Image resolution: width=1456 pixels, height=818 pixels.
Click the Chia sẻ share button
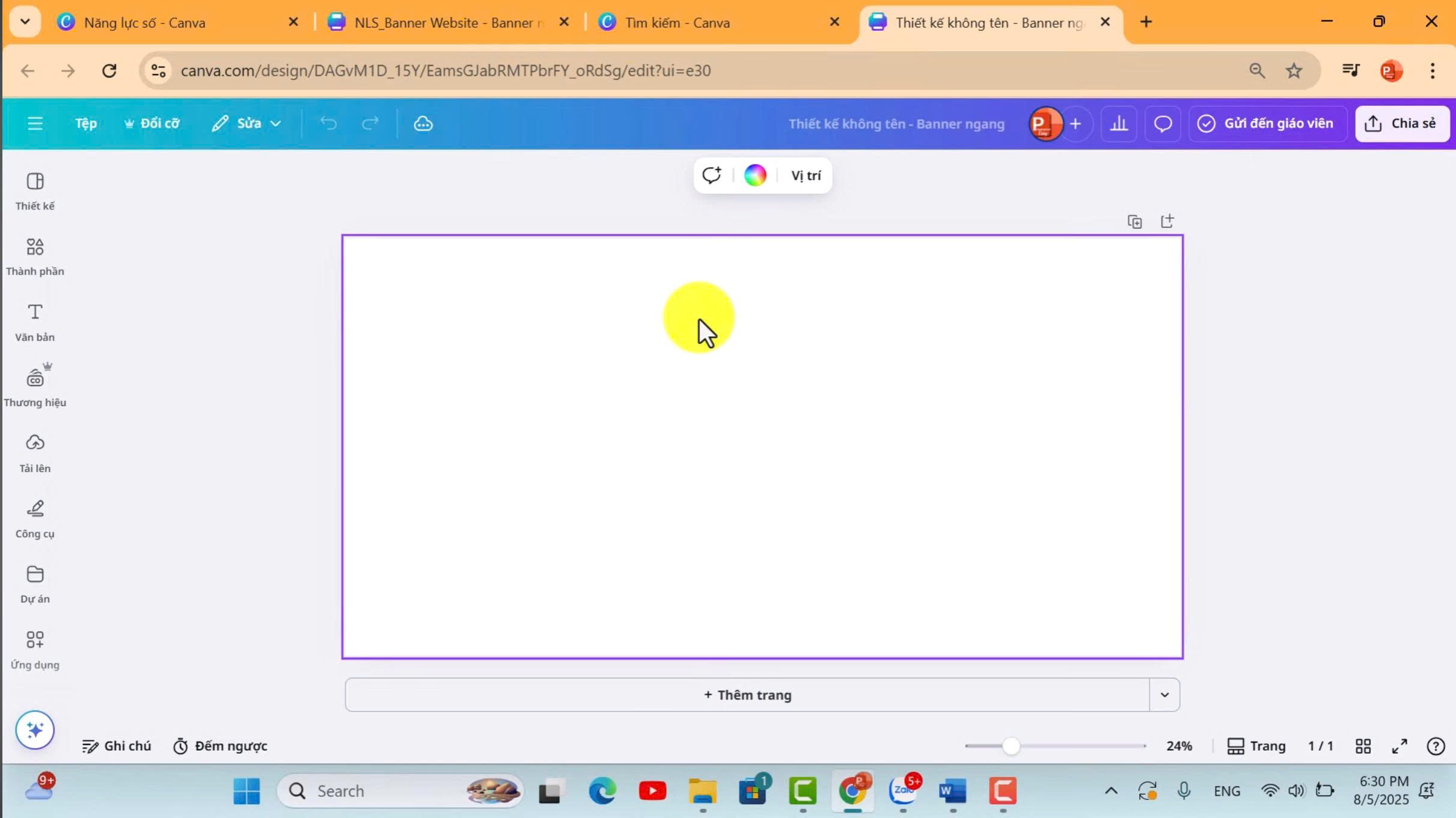pyautogui.click(x=1402, y=124)
